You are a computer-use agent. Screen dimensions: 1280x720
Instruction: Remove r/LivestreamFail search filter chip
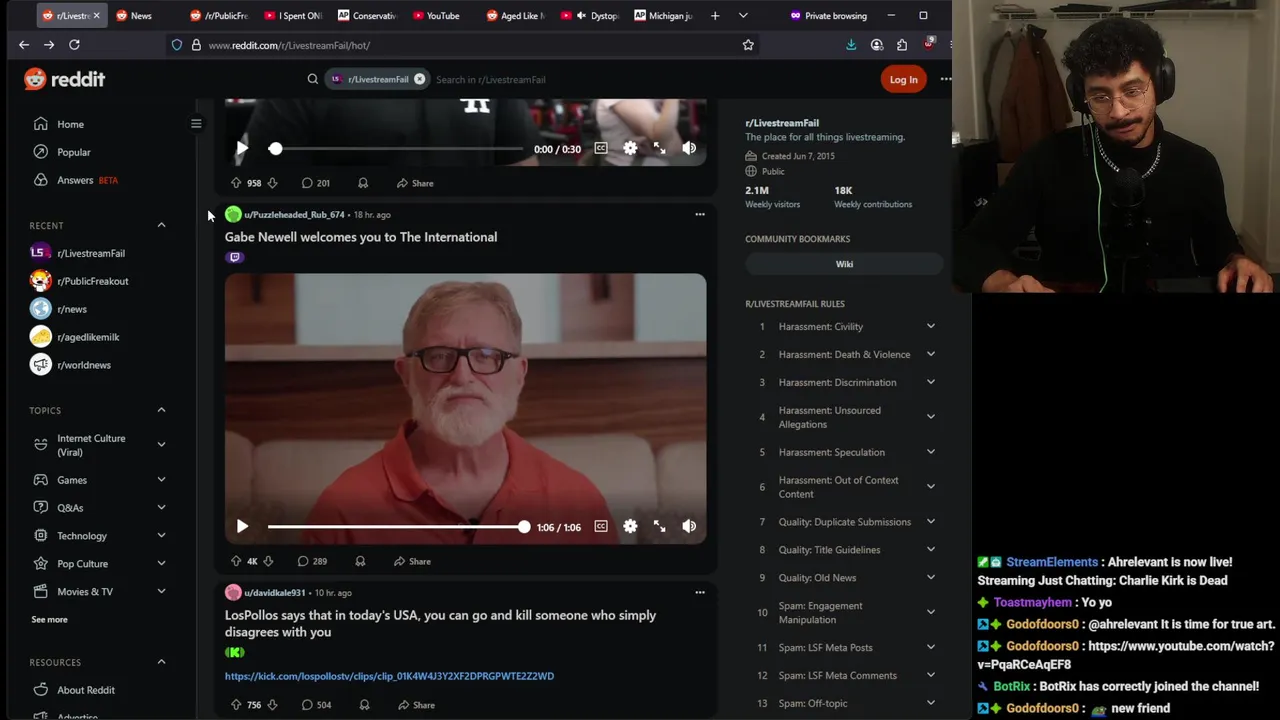coord(420,79)
